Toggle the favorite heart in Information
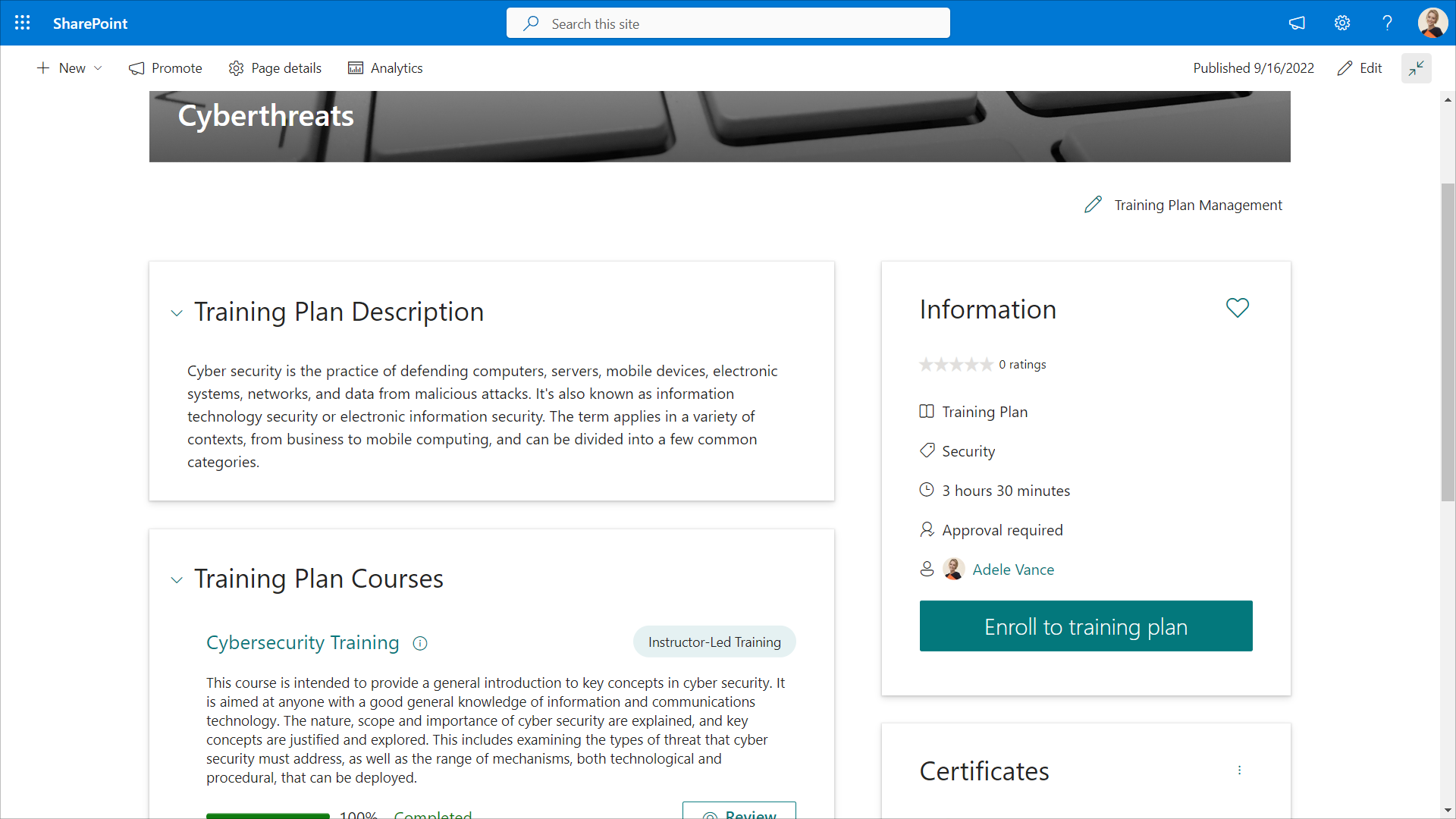Image resolution: width=1456 pixels, height=819 pixels. click(1237, 308)
